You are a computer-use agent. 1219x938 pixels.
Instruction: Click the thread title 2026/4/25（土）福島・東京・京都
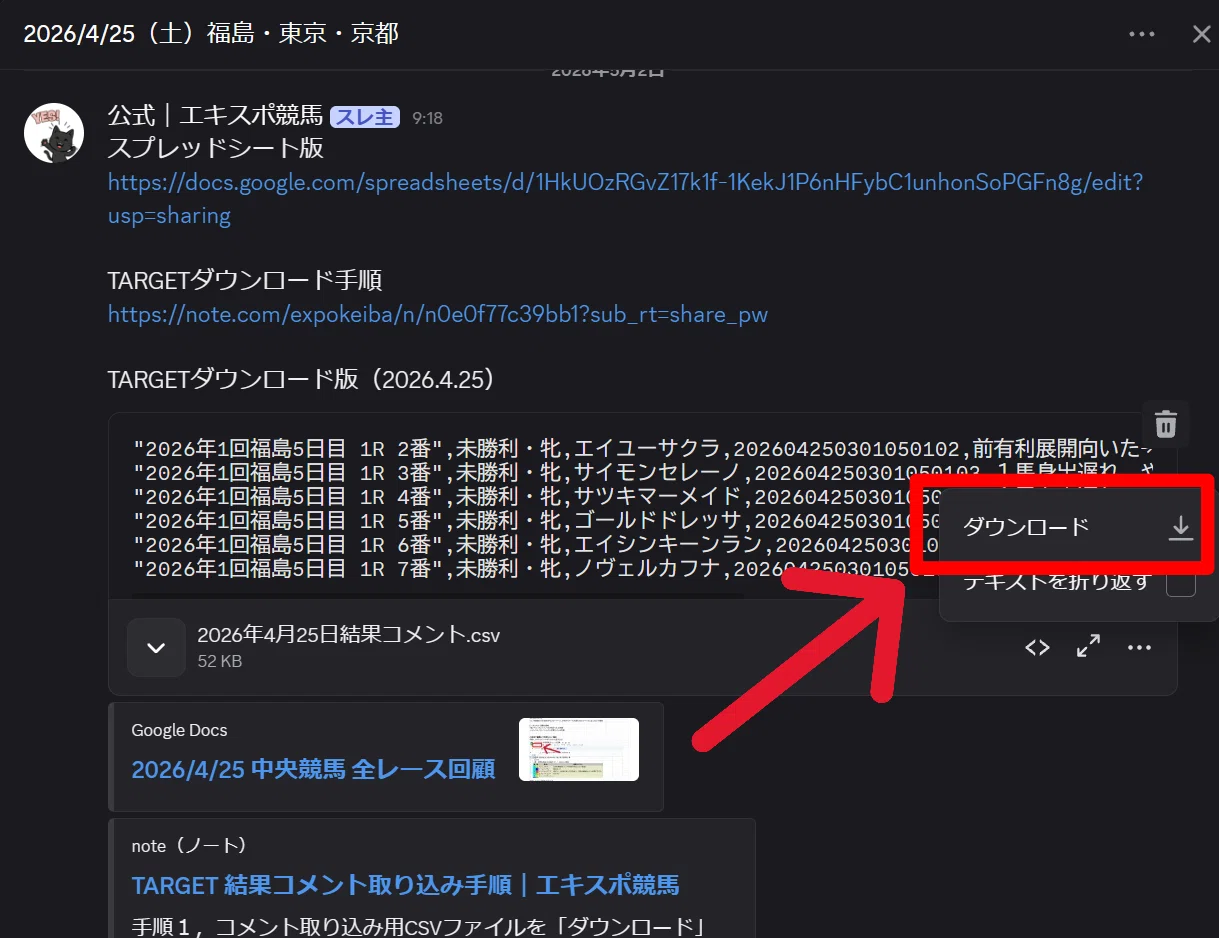click(211, 34)
